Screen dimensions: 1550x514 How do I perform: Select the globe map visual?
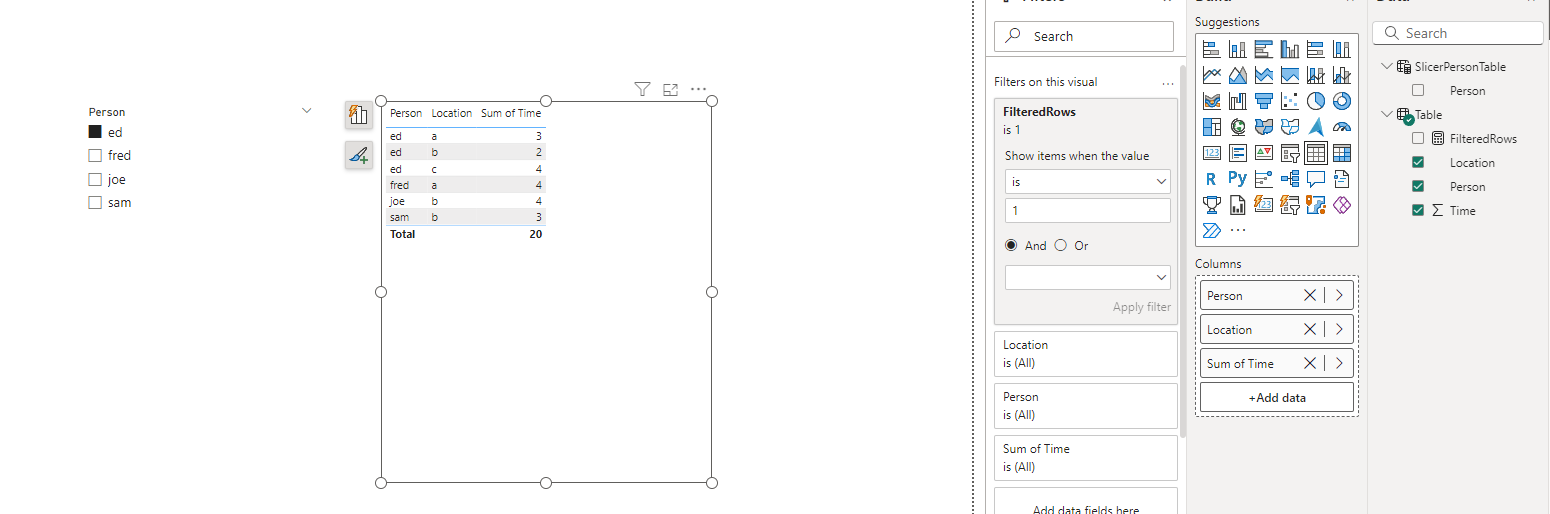1238,126
